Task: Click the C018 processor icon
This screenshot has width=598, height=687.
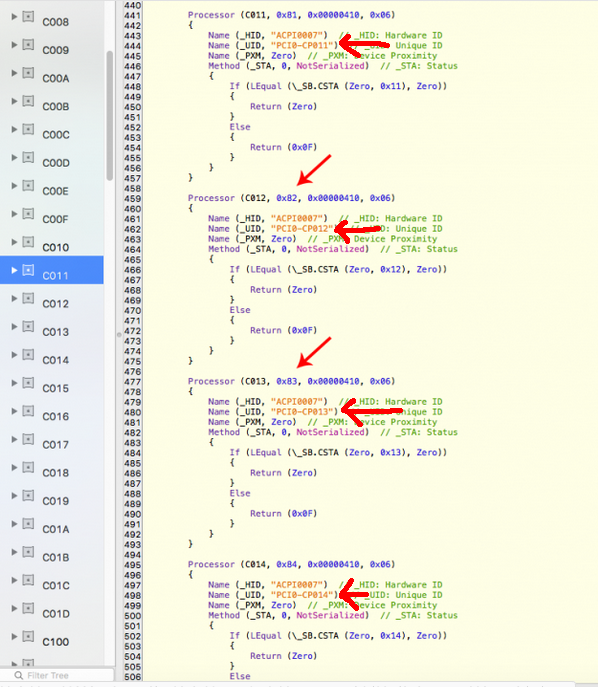Action: (x=28, y=467)
